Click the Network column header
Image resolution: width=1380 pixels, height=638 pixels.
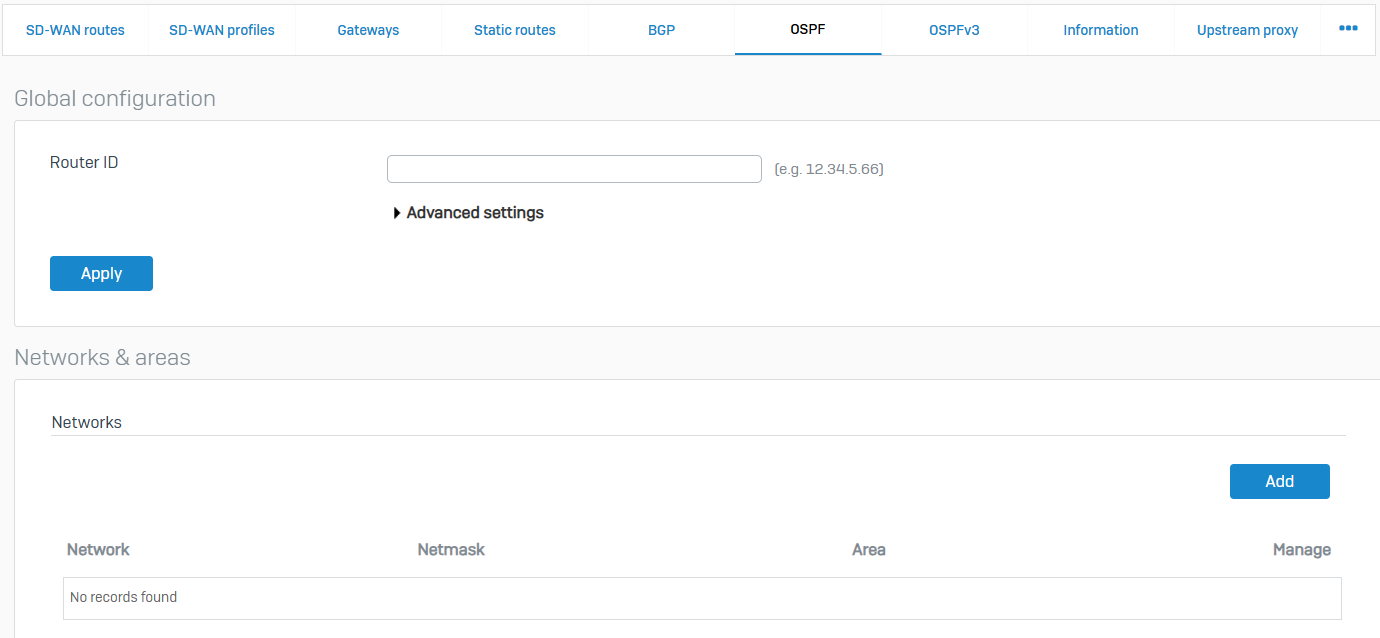pos(98,549)
